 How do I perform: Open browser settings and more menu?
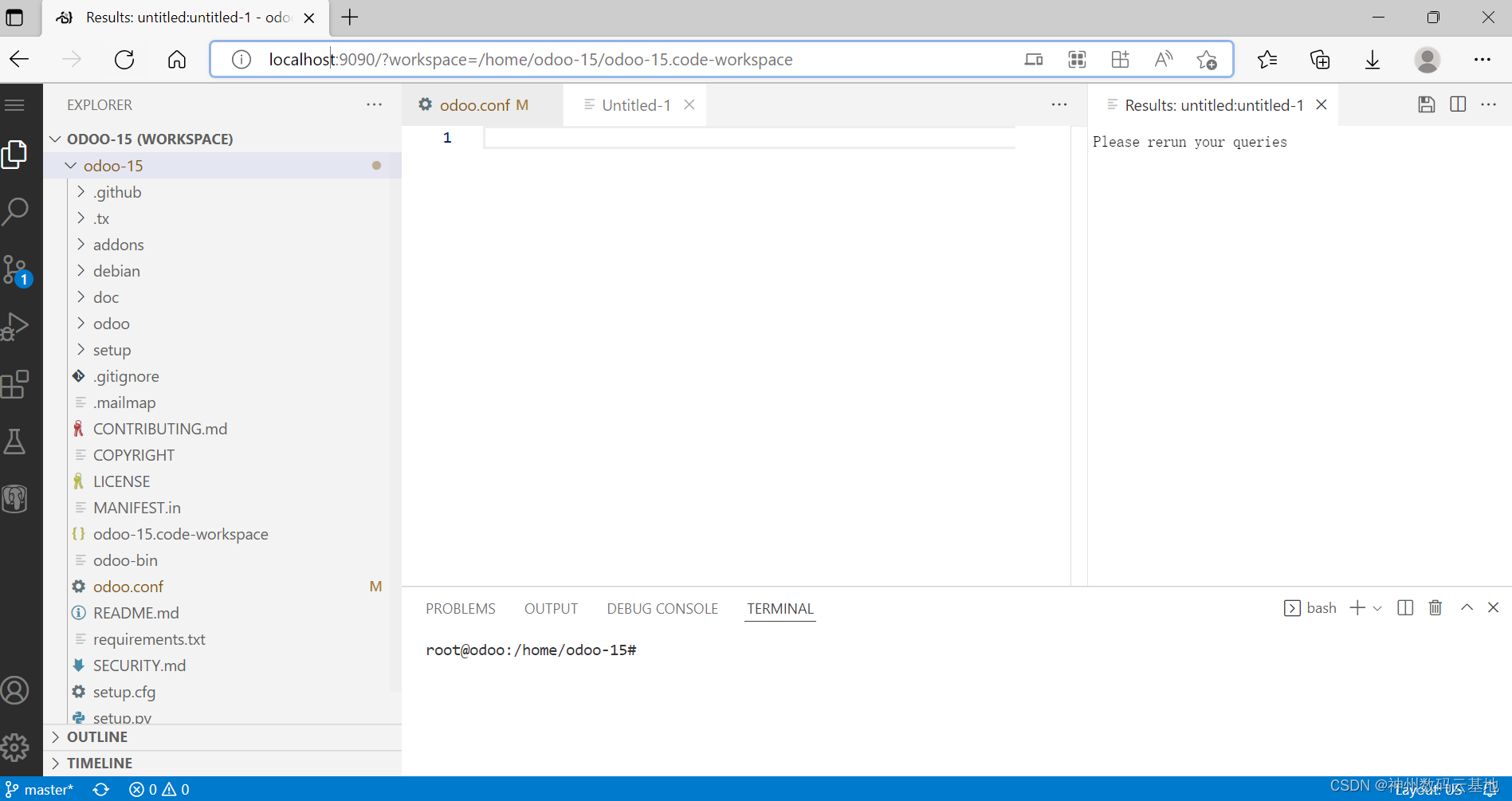click(1483, 59)
